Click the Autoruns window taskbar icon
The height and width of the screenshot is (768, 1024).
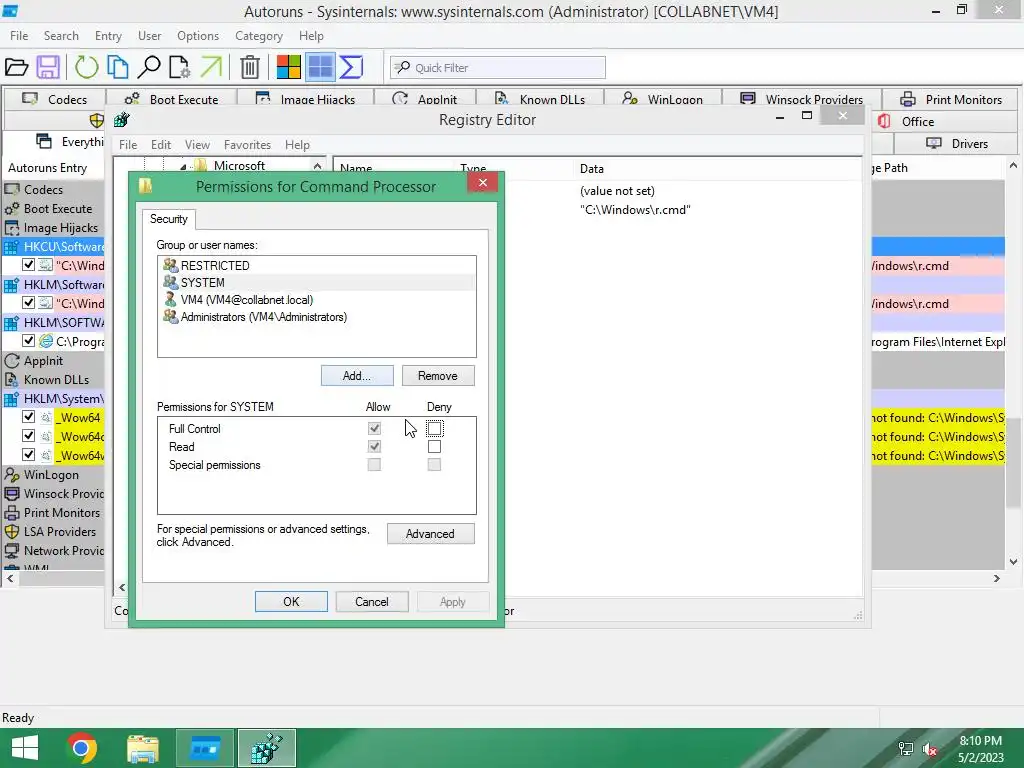[204, 748]
